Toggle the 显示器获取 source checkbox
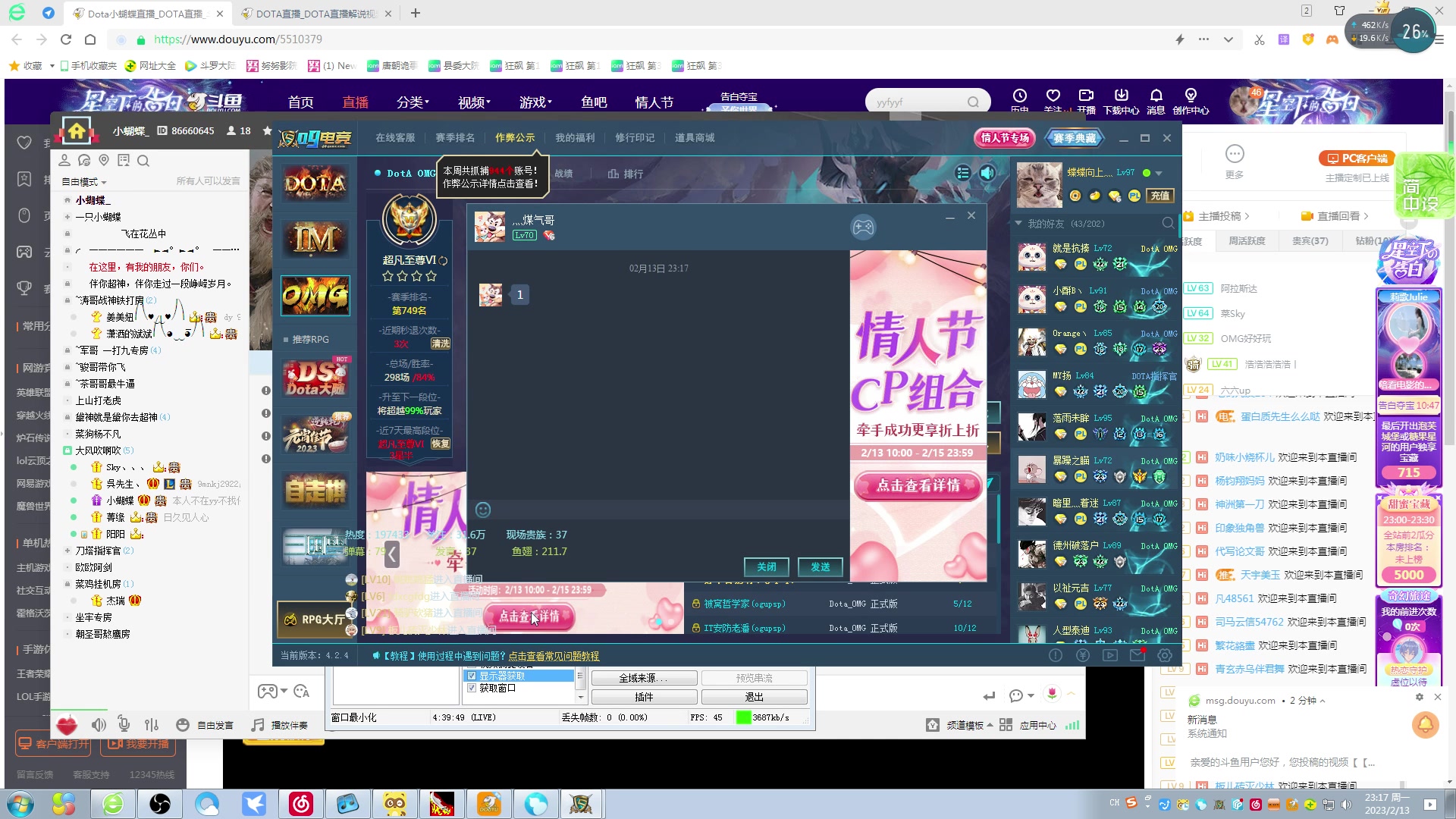Image resolution: width=1456 pixels, height=819 pixels. (472, 676)
